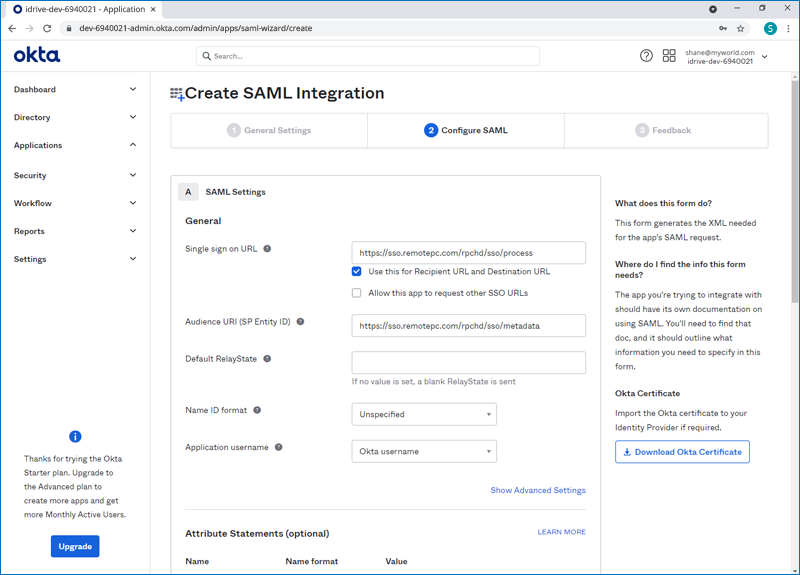This screenshot has width=800, height=575.
Task: Click Audience URI help icon
Action: click(300, 322)
